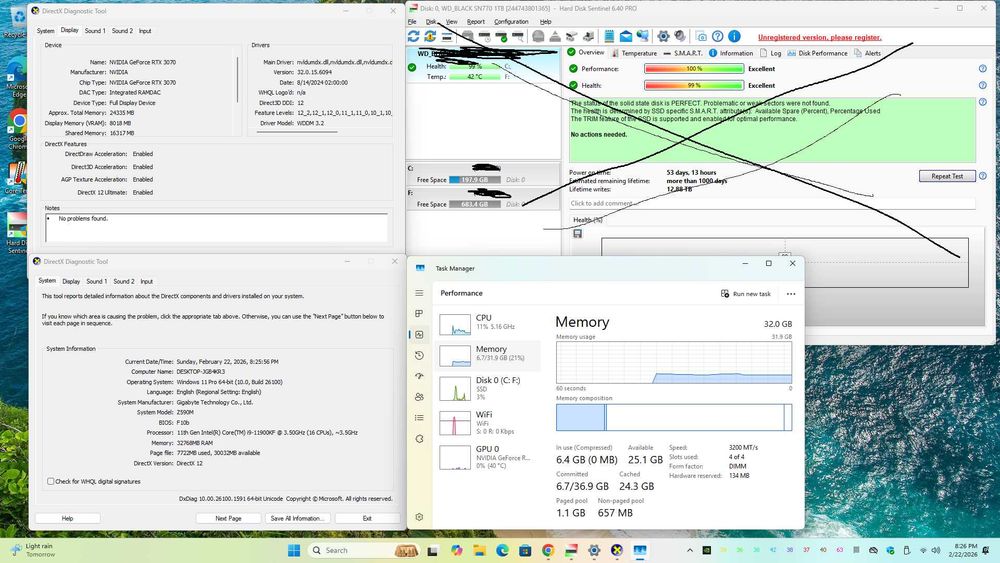Click Save All Information button

click(x=298, y=518)
